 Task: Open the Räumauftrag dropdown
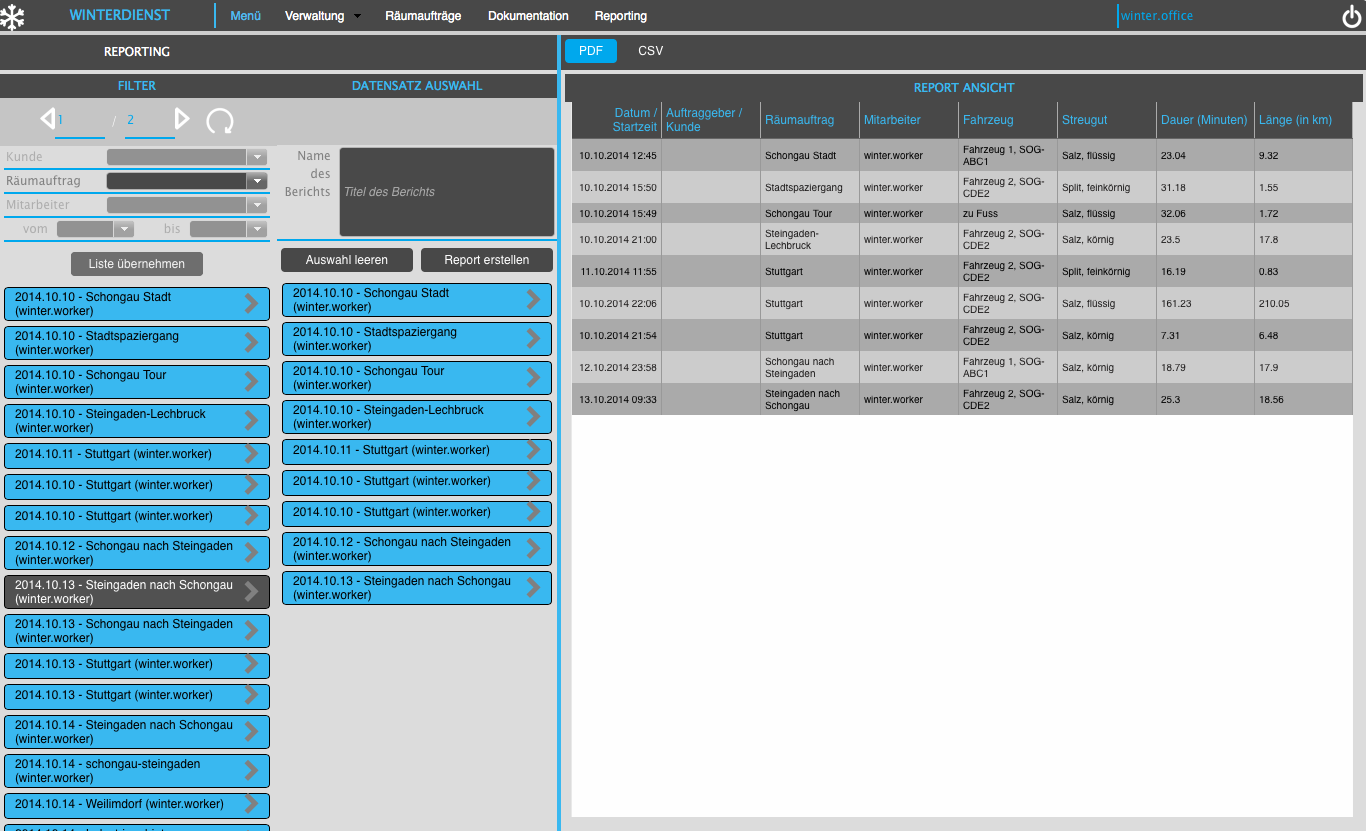(x=257, y=181)
